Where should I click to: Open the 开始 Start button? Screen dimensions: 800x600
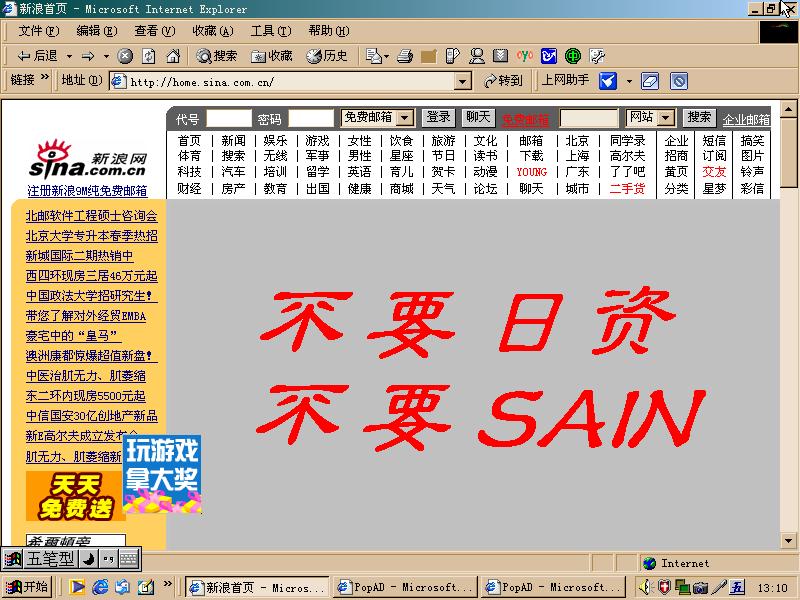pos(28,587)
